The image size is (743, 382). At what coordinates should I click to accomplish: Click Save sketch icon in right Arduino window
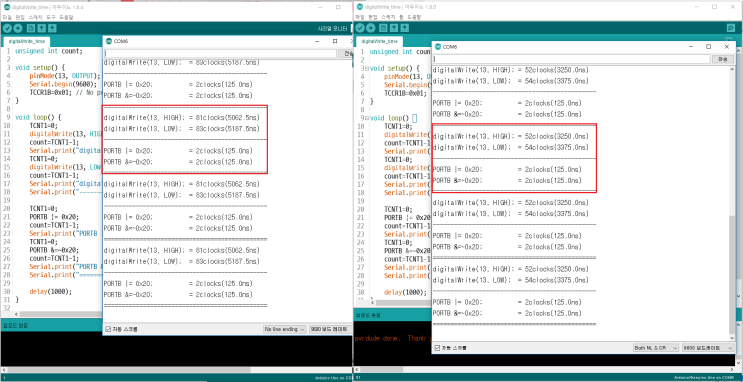tap(405, 28)
